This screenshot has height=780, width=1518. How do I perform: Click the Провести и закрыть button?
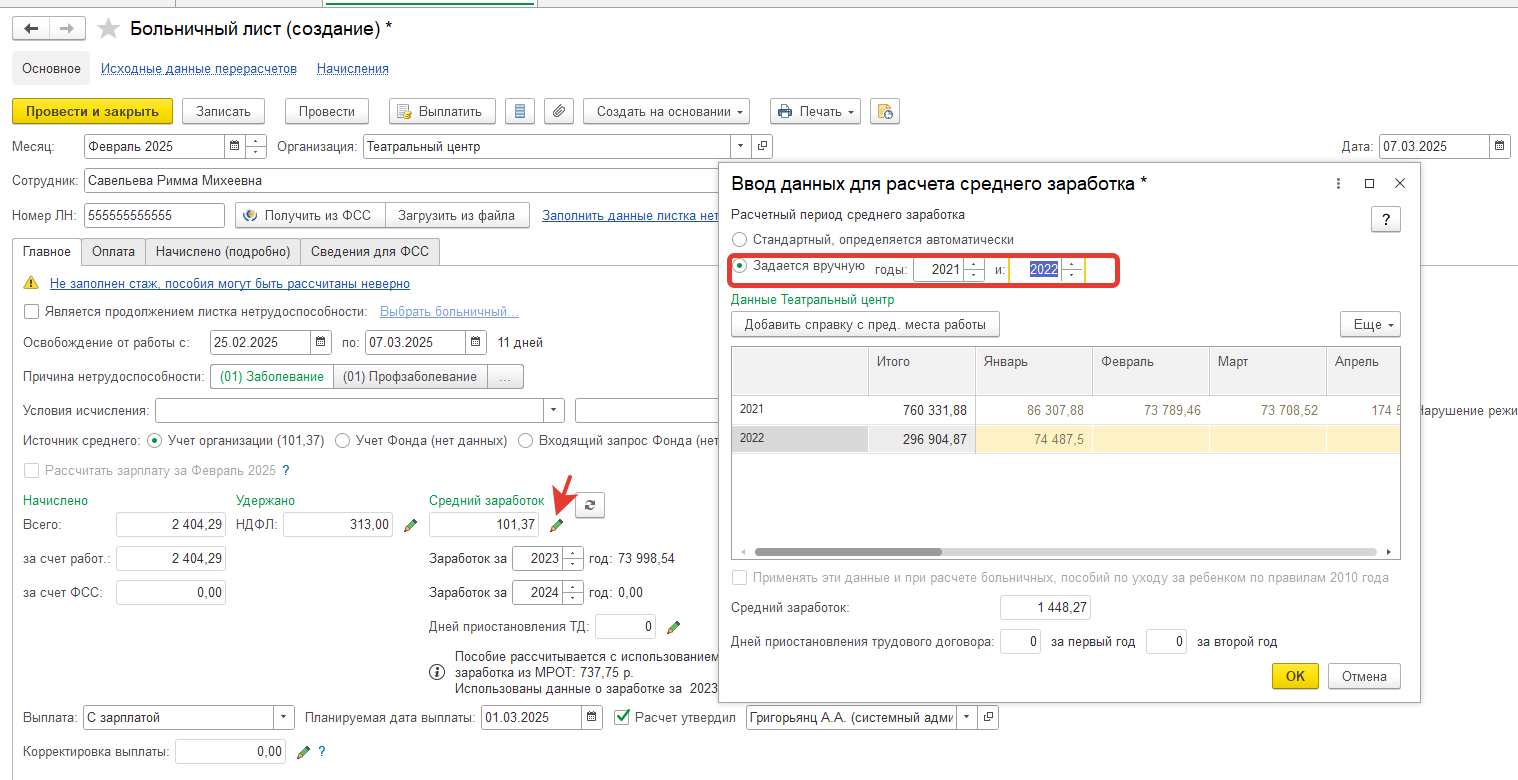click(92, 111)
